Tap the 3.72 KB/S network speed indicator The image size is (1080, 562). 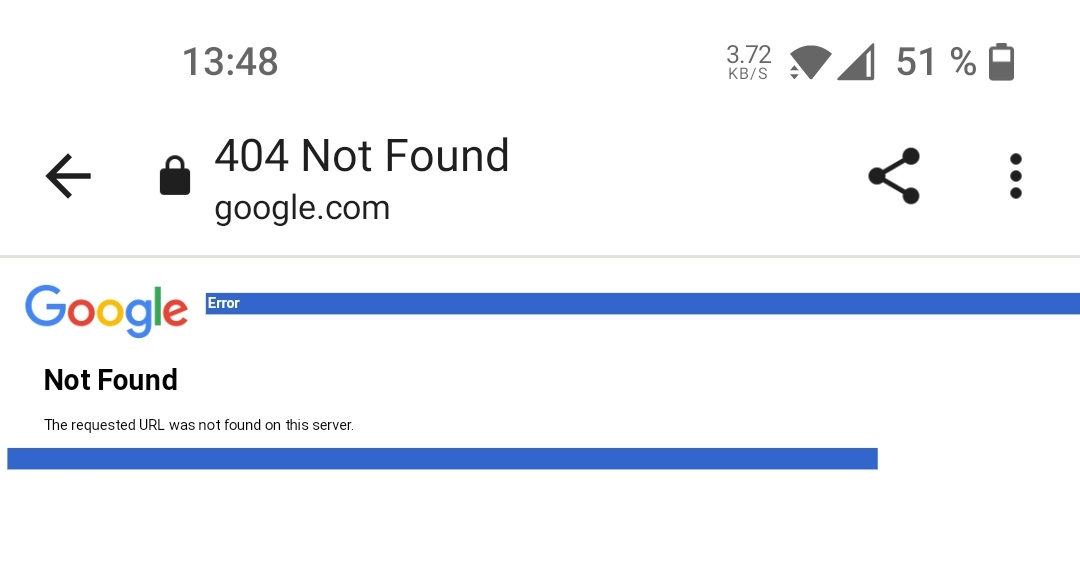[x=748, y=54]
